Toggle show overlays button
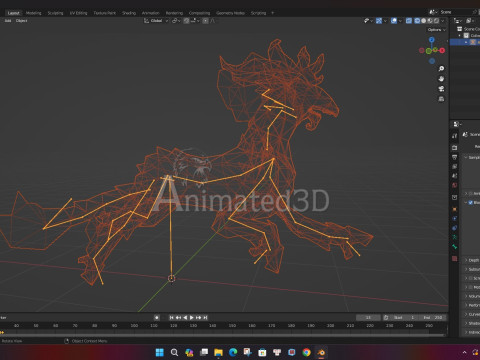480x360 pixels. click(394, 21)
